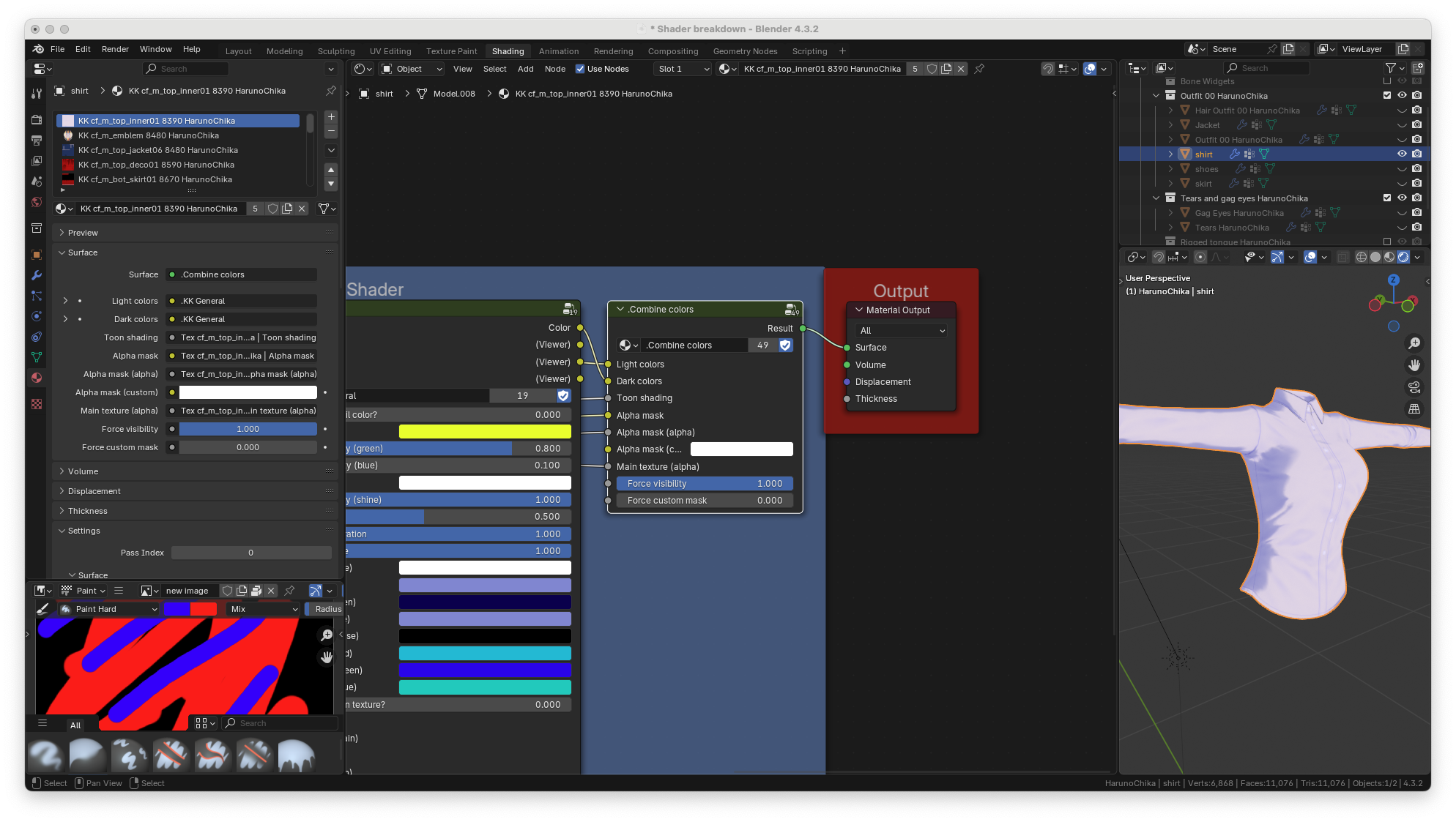This screenshot has height=822, width=1456.
Task: Unlink material with the X in node header
Action: (961, 69)
